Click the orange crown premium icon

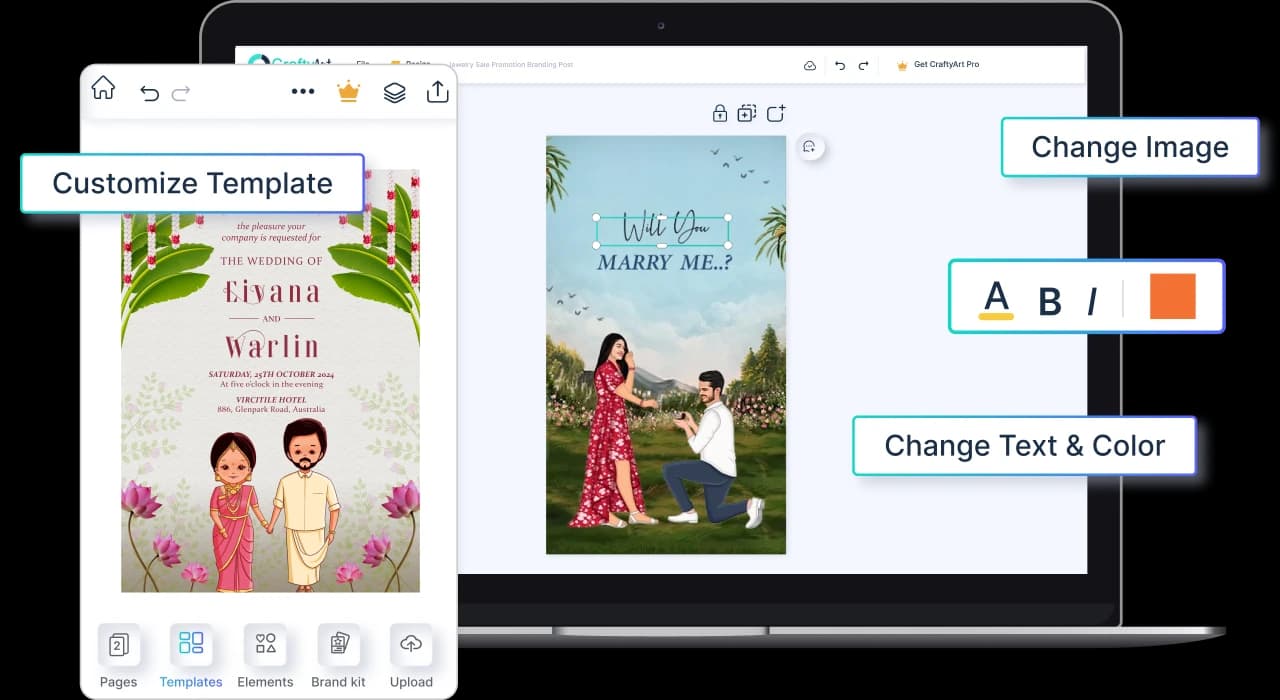click(348, 91)
